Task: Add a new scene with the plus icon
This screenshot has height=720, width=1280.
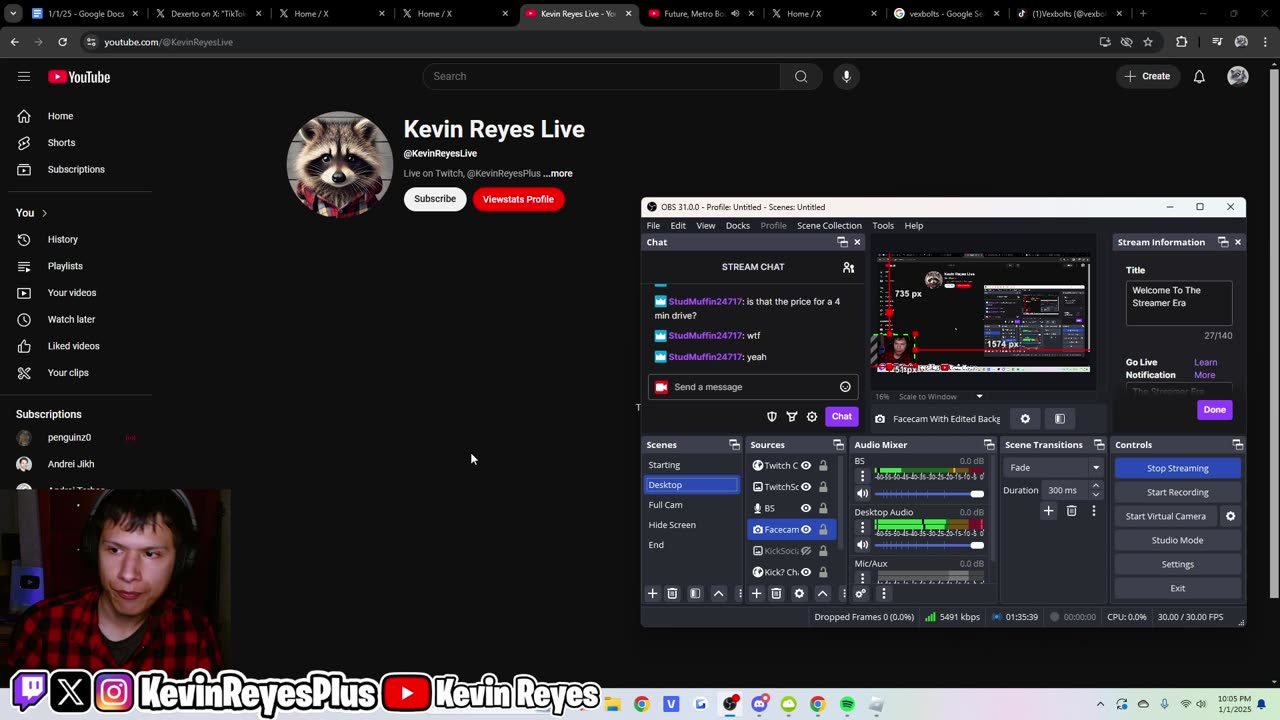Action: click(652, 594)
